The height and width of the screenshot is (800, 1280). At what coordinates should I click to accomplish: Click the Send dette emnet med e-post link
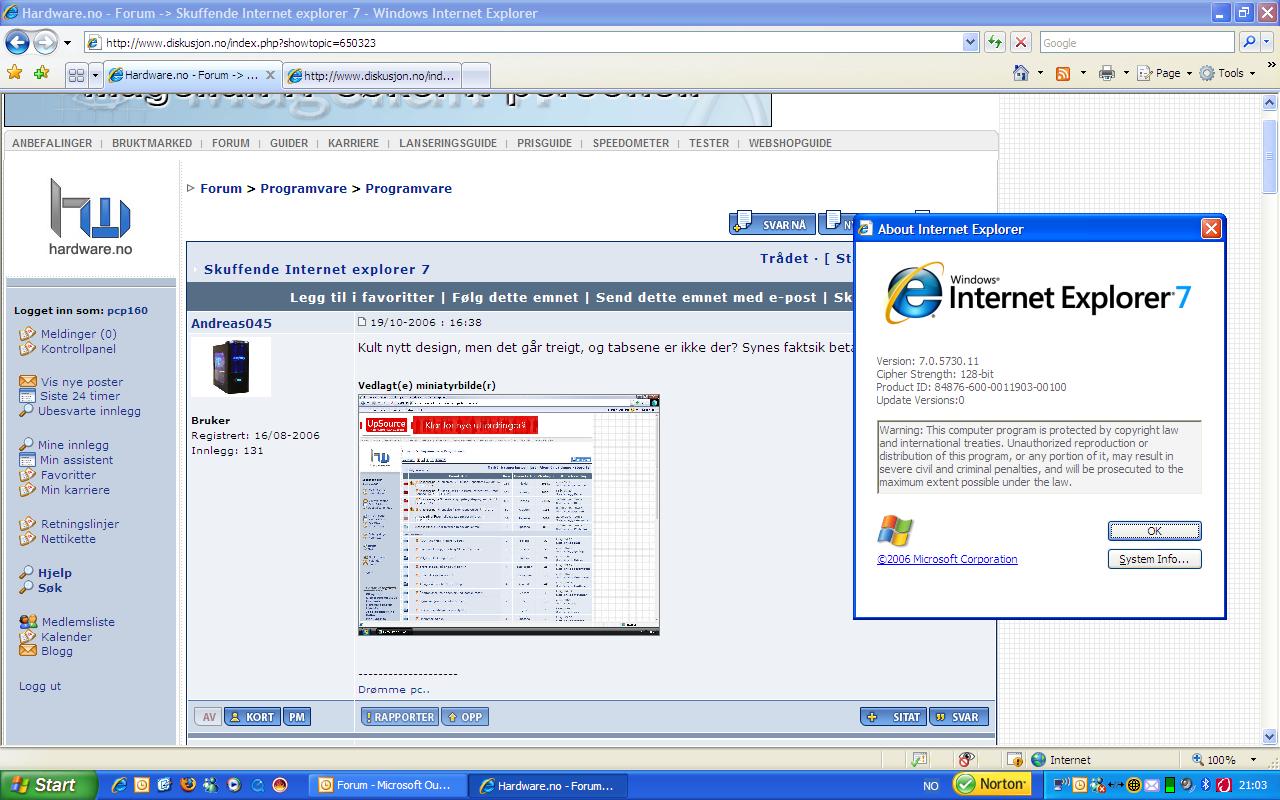click(x=706, y=297)
